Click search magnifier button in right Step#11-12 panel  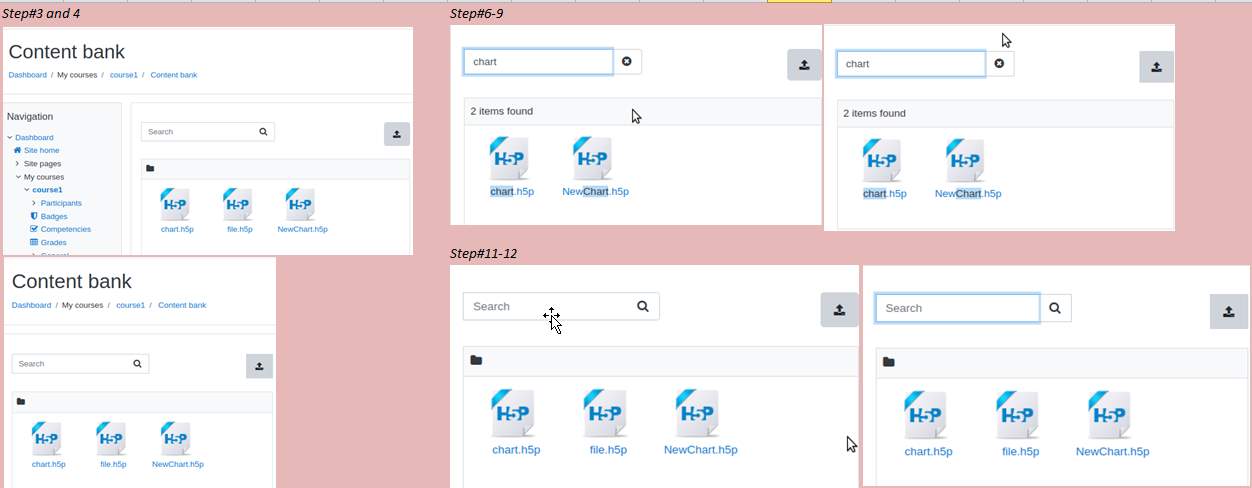(x=1055, y=308)
